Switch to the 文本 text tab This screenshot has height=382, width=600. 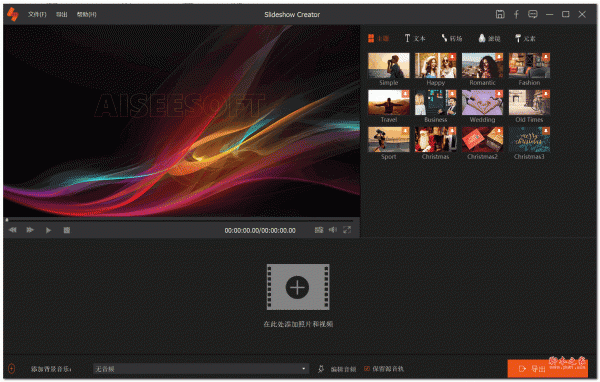click(x=415, y=38)
